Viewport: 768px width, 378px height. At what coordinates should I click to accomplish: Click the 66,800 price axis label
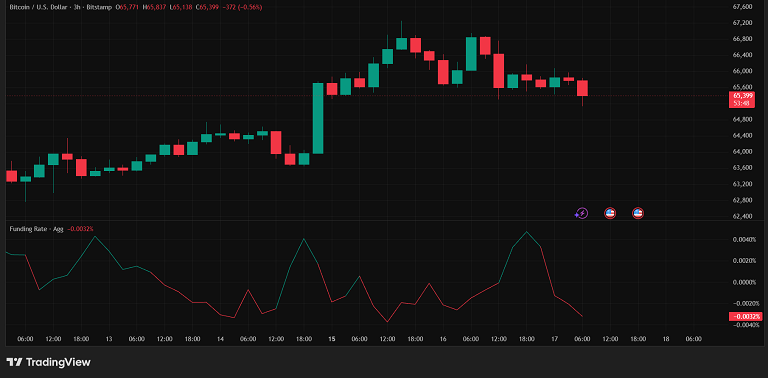[x=743, y=39]
